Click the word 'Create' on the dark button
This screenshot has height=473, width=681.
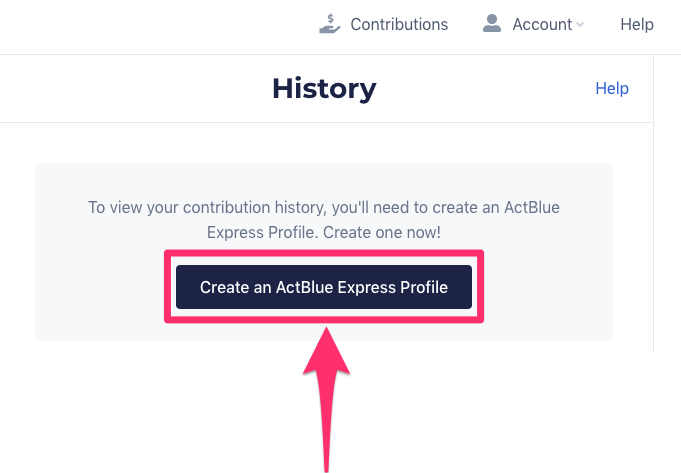224,287
